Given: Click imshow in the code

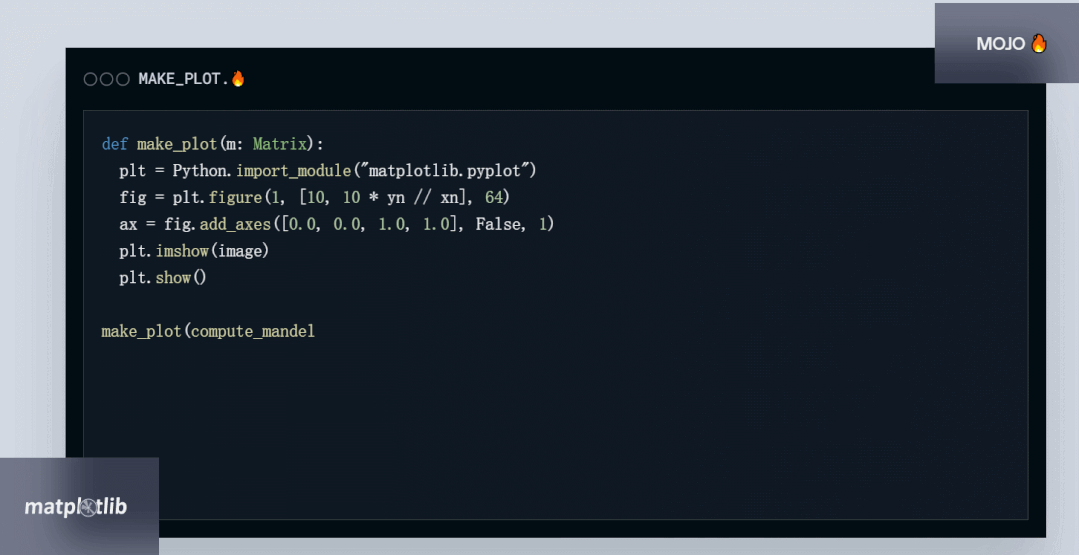Looking at the screenshot, I should [x=182, y=251].
